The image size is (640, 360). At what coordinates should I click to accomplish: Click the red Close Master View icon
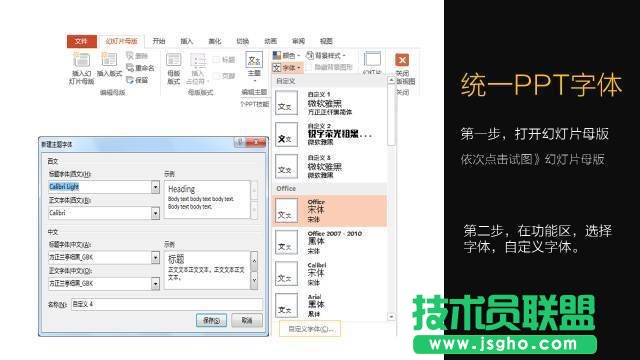point(402,60)
